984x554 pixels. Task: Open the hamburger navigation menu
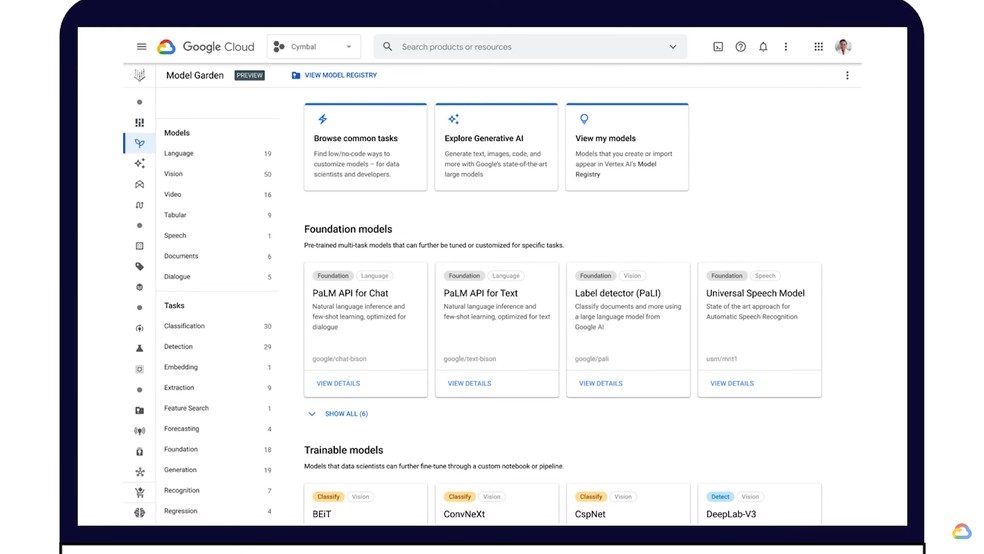141,46
